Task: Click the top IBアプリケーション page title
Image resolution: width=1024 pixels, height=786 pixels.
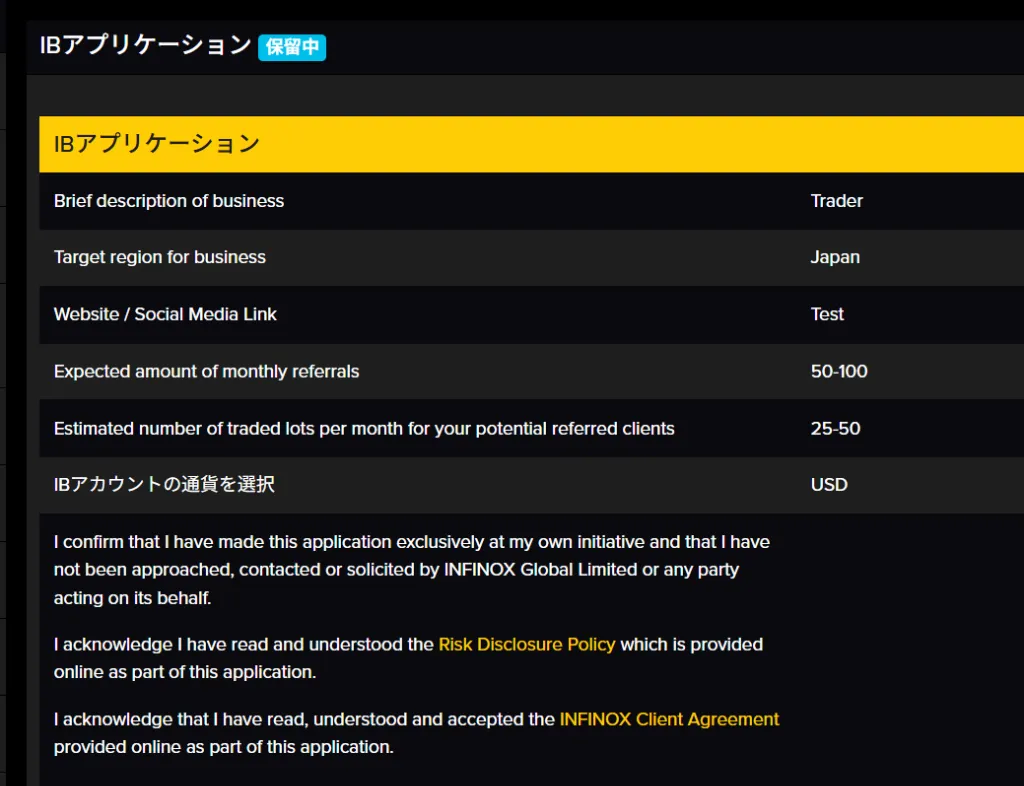Action: (145, 45)
